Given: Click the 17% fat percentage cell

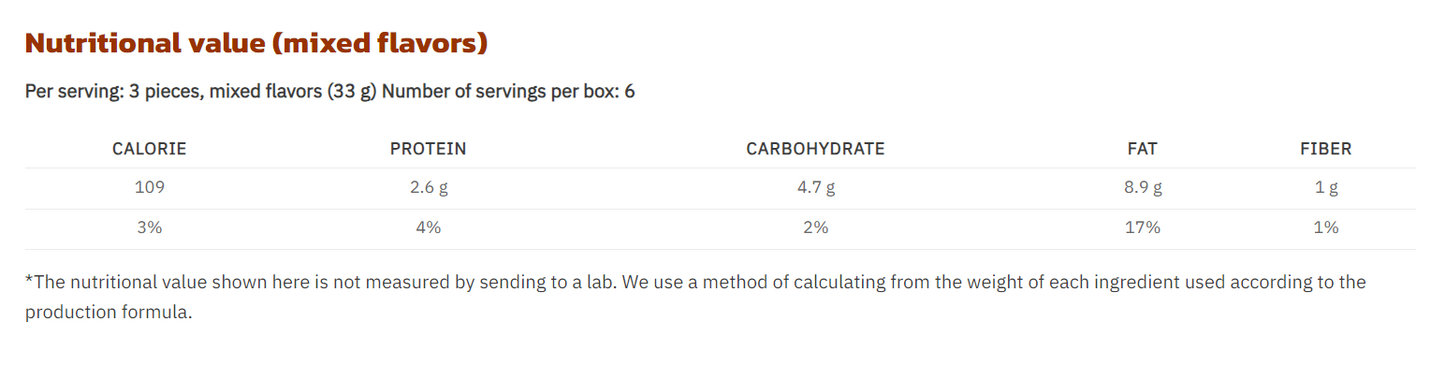Looking at the screenshot, I should tap(1142, 228).
